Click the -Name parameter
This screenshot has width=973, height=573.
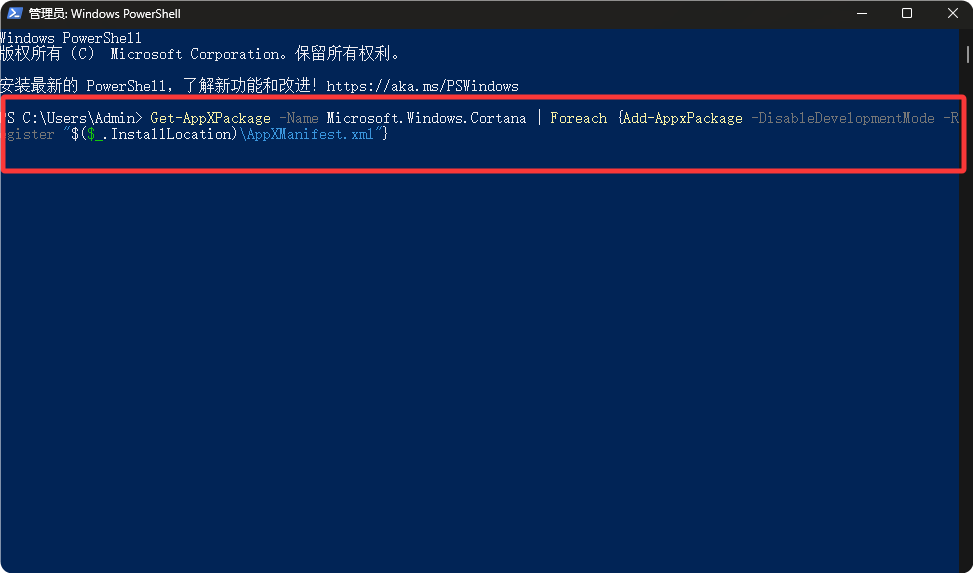point(298,118)
